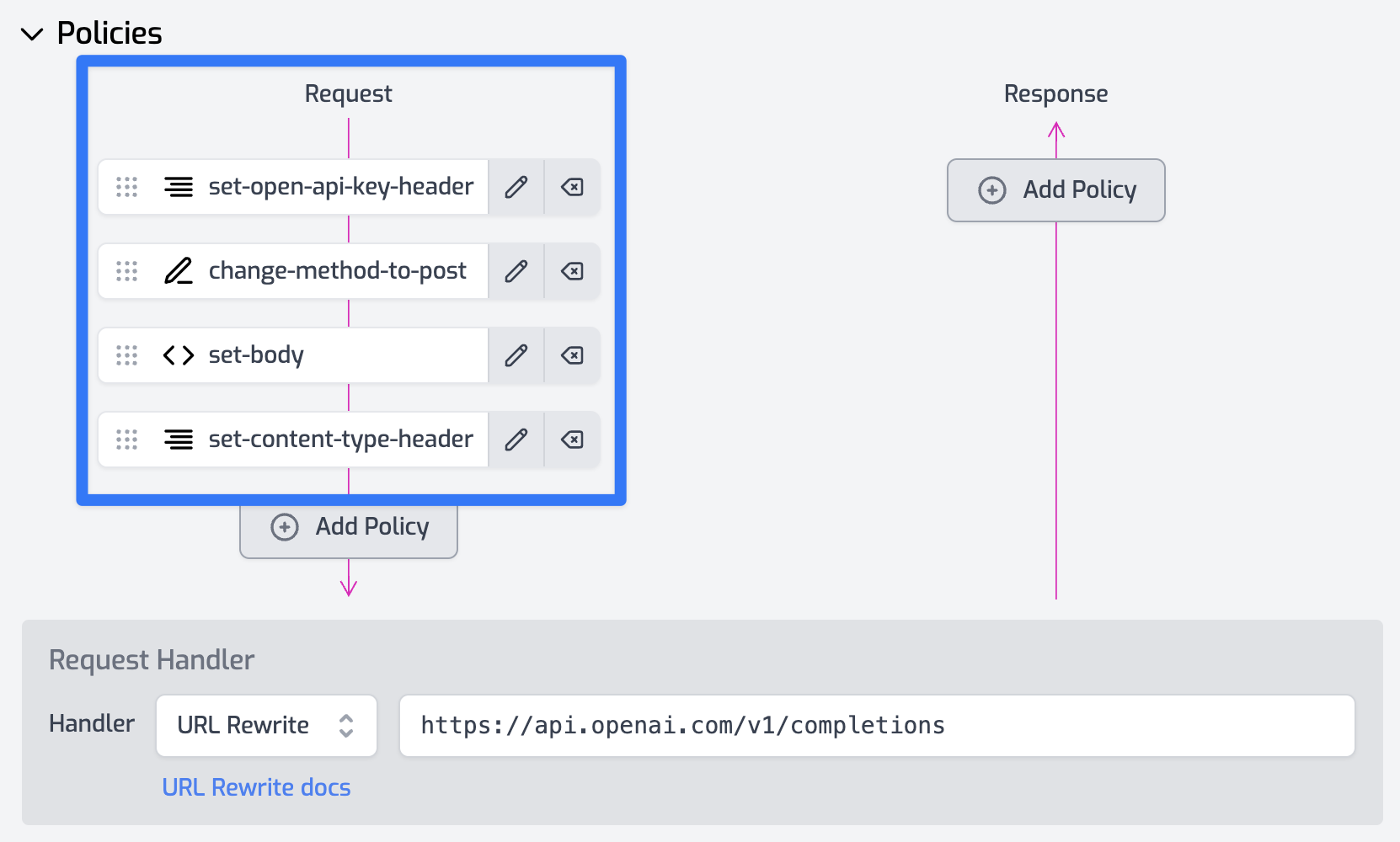Screen dimensions: 1400x842
Task: Open the URL Rewrite docs link
Action: (256, 787)
